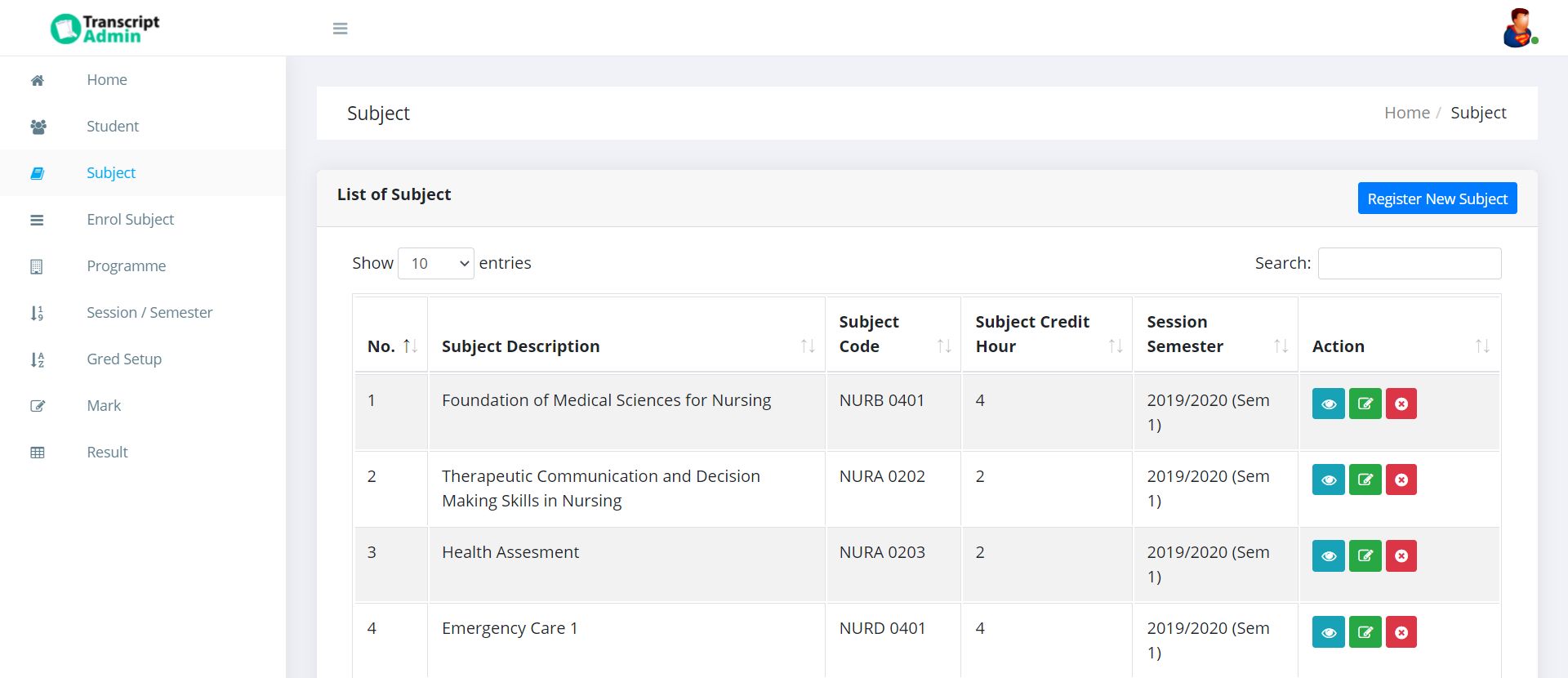This screenshot has height=678, width=1568.
Task: Sort by the Session Semester column
Action: click(x=1215, y=334)
